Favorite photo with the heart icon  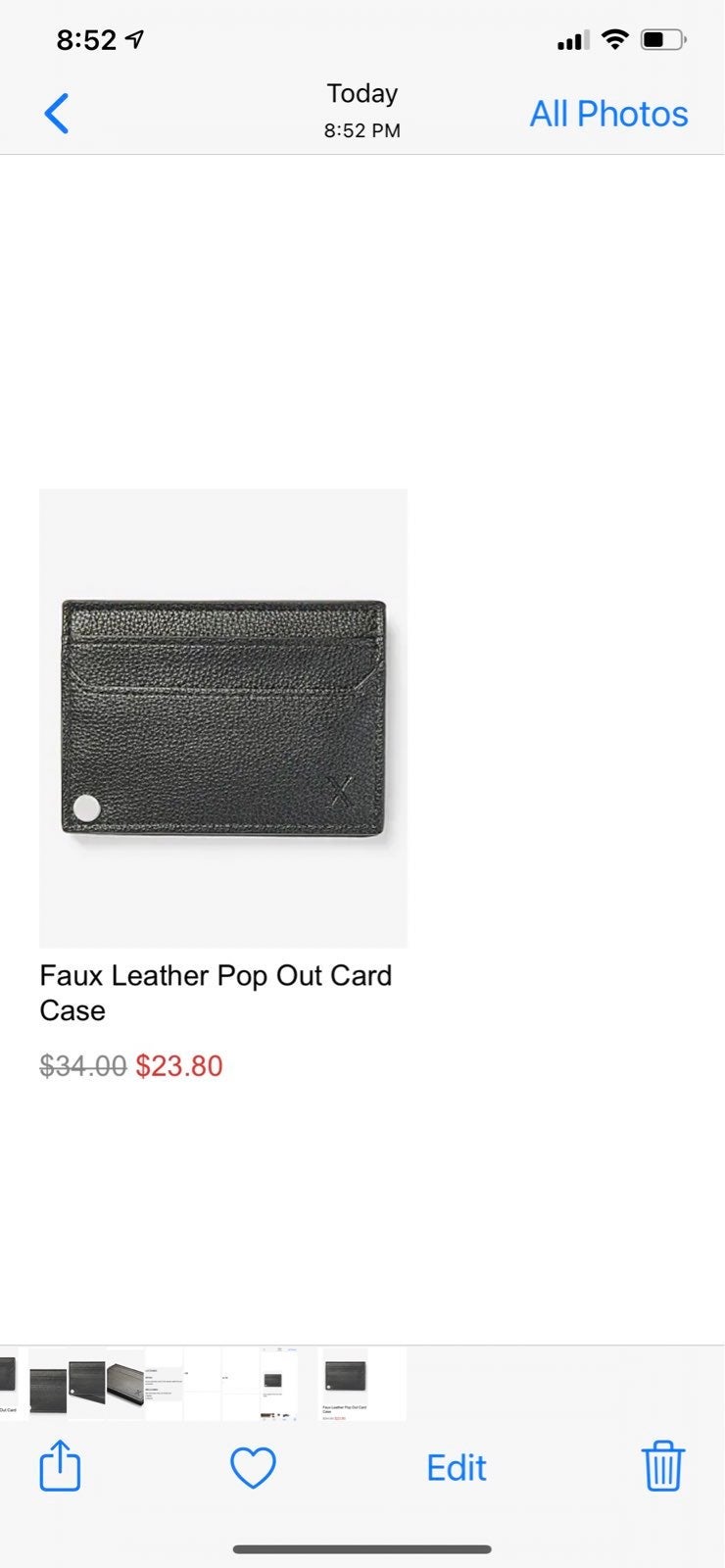[253, 1468]
